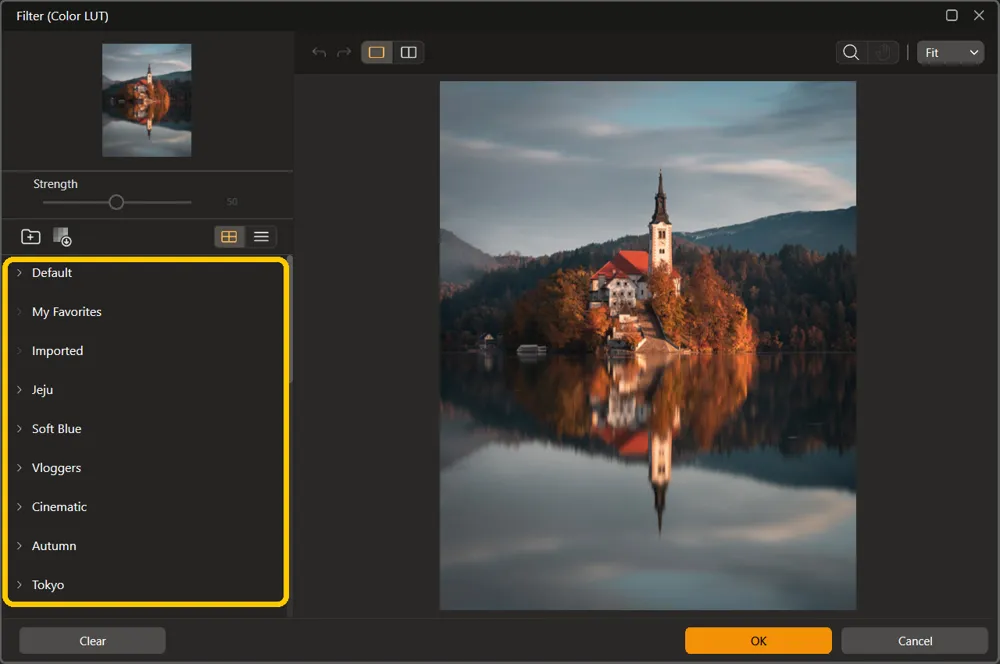Switch to split compare view
The image size is (1000, 664).
408,52
